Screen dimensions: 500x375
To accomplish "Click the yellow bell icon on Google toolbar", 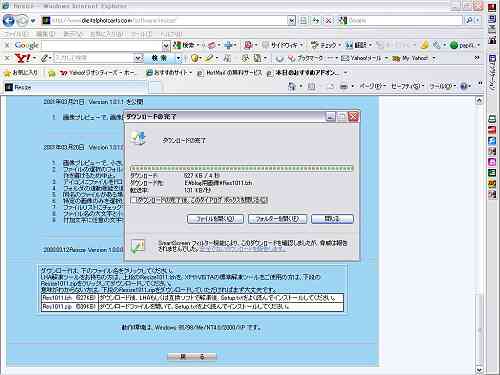I will coord(424,45).
